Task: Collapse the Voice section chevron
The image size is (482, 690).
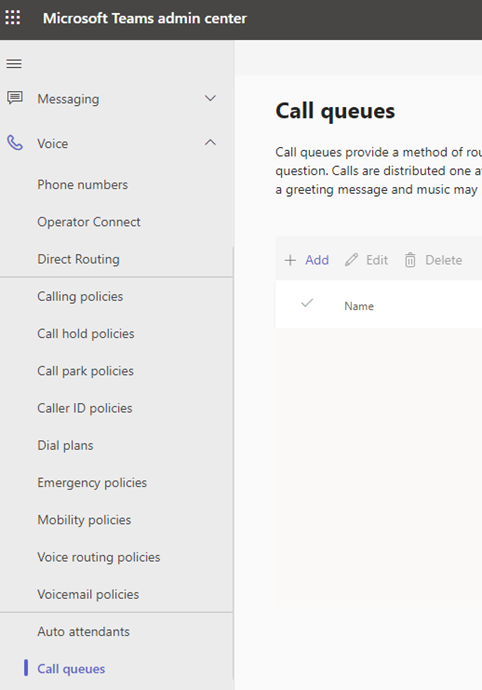Action: (x=210, y=143)
